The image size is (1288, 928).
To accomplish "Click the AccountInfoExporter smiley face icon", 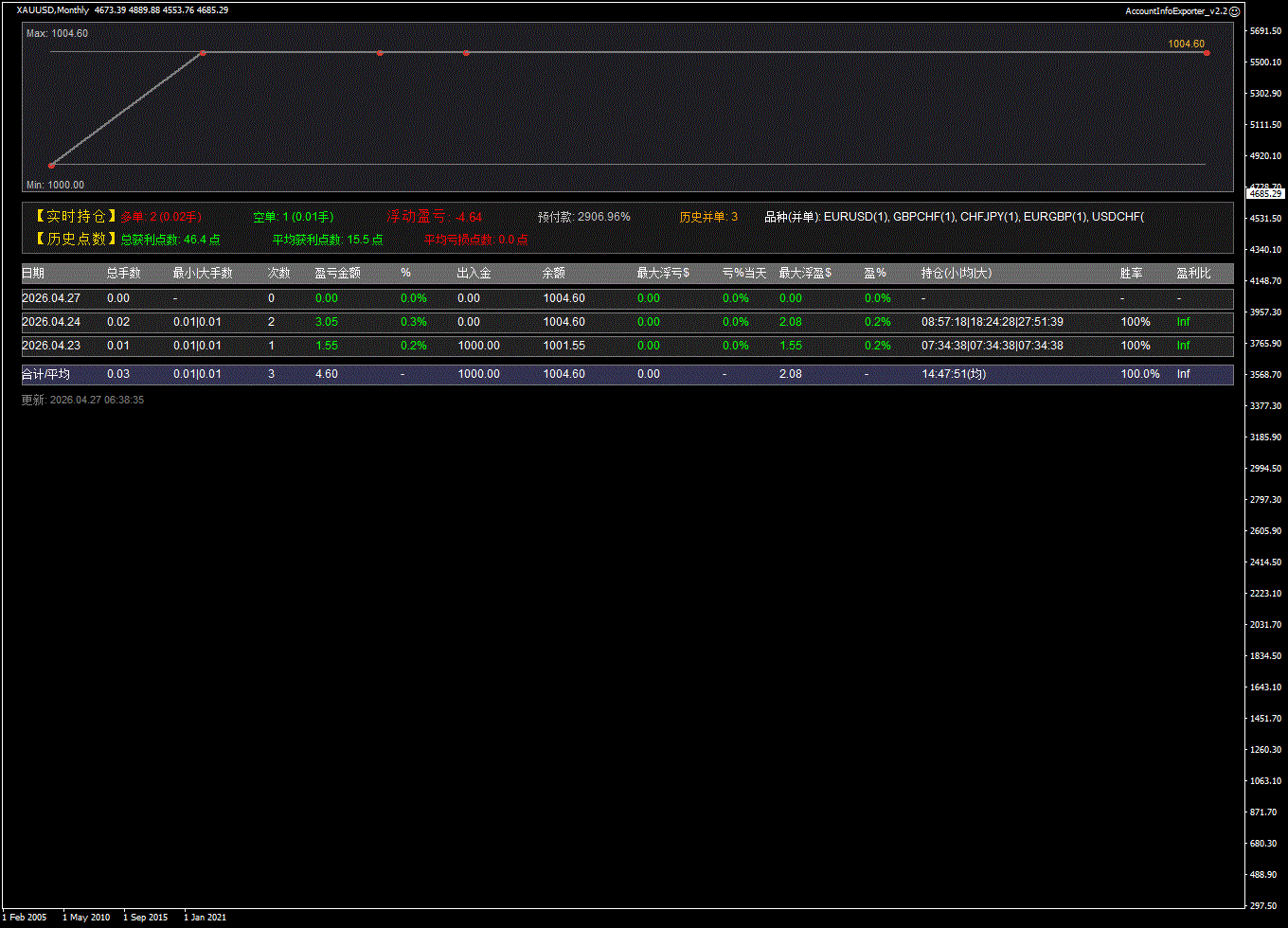I will pyautogui.click(x=1234, y=10).
